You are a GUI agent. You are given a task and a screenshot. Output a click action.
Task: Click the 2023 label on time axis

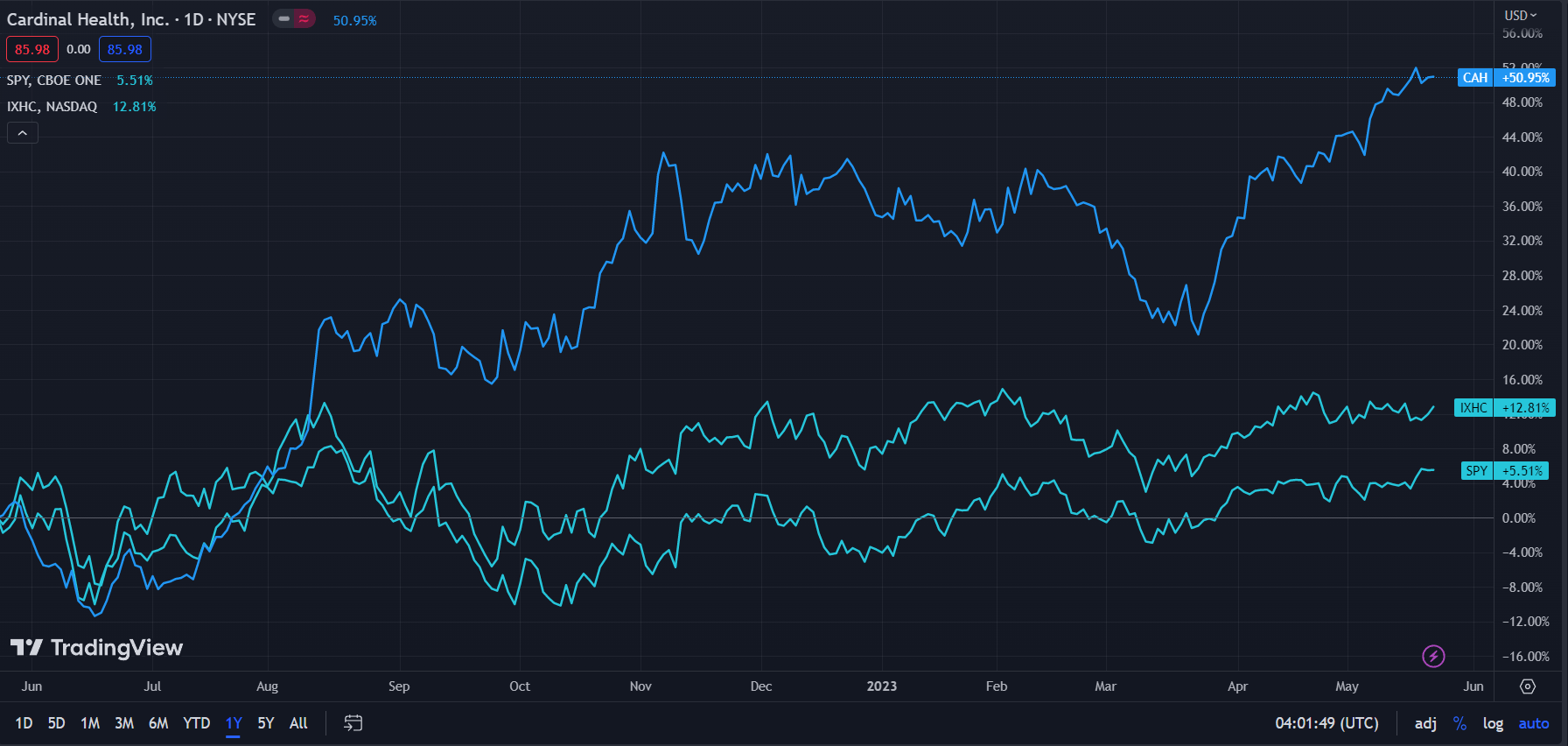click(882, 686)
